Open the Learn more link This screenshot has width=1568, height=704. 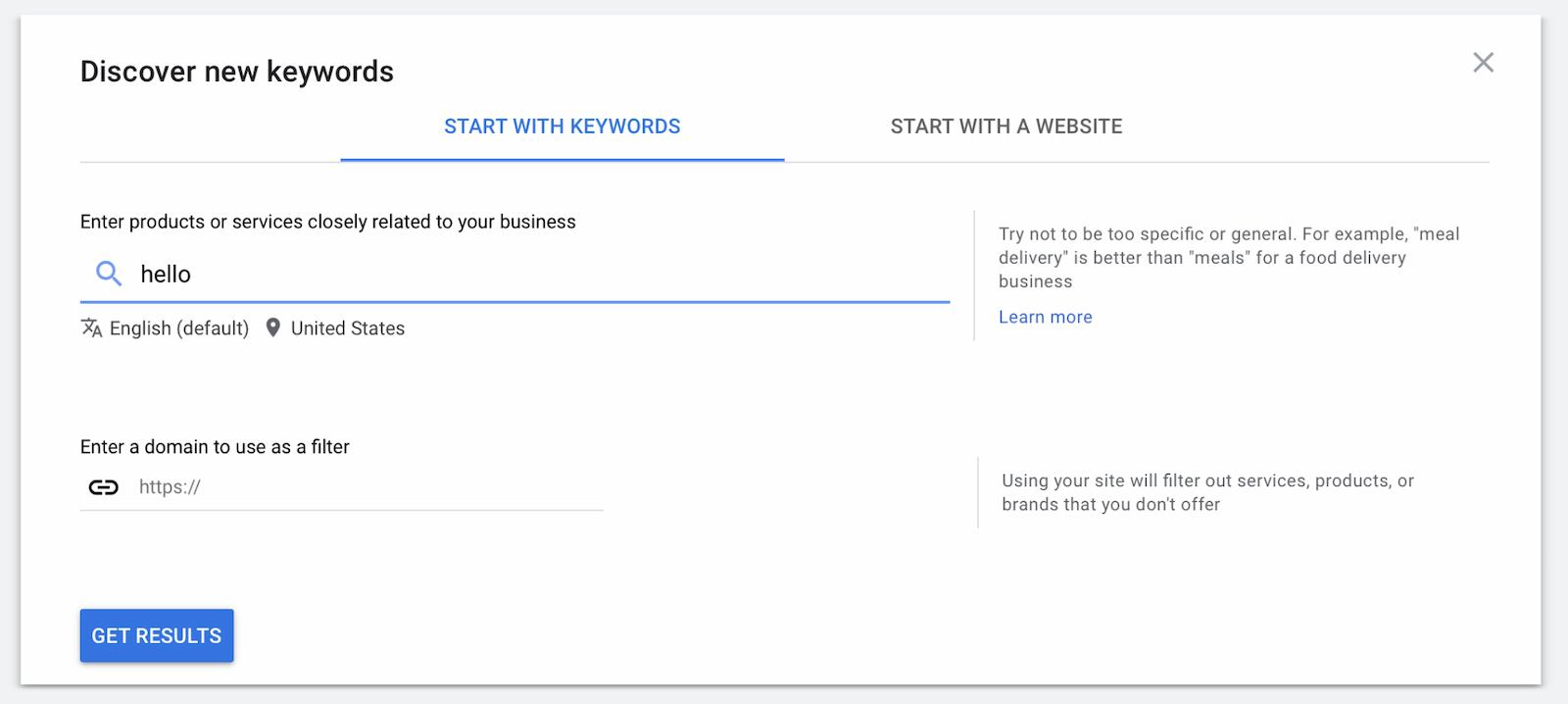click(x=1045, y=317)
